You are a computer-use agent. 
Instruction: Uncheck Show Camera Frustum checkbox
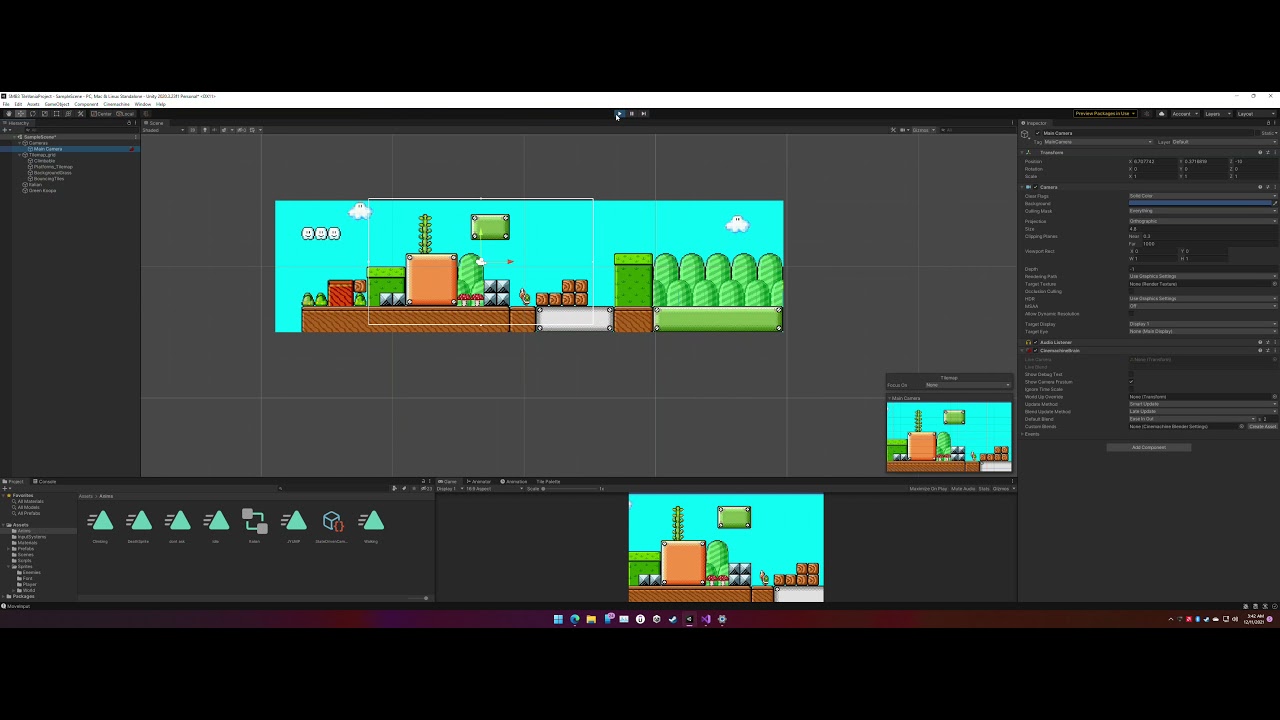[1131, 382]
